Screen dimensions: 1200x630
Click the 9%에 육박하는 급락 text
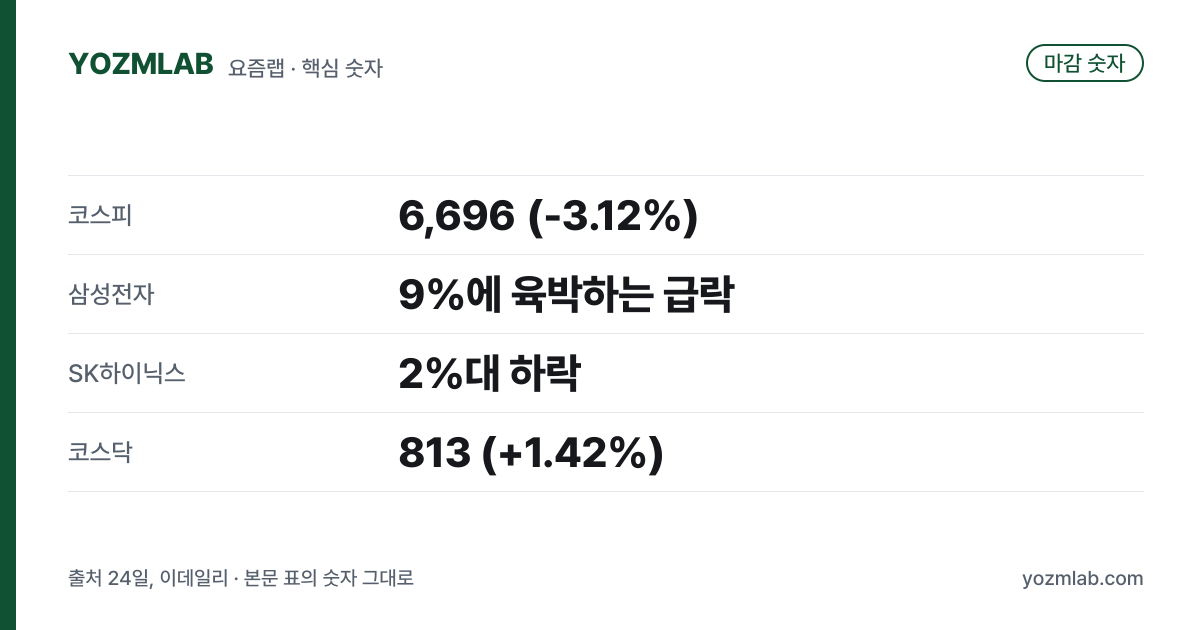tap(566, 294)
